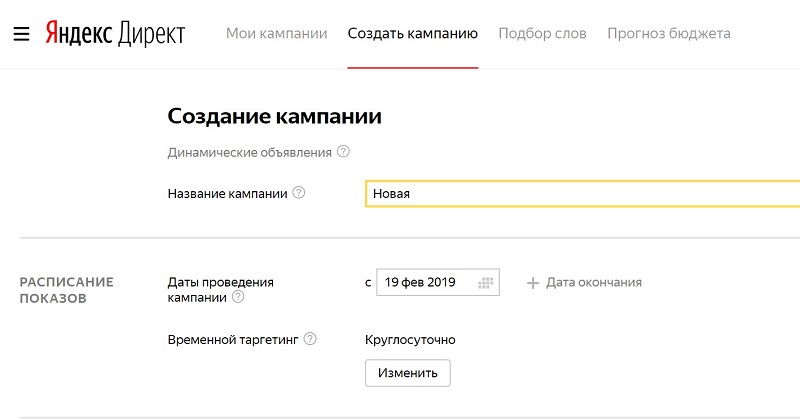Go to Мои кампании tab
Screen dimensions: 800x419
[x=276, y=34]
